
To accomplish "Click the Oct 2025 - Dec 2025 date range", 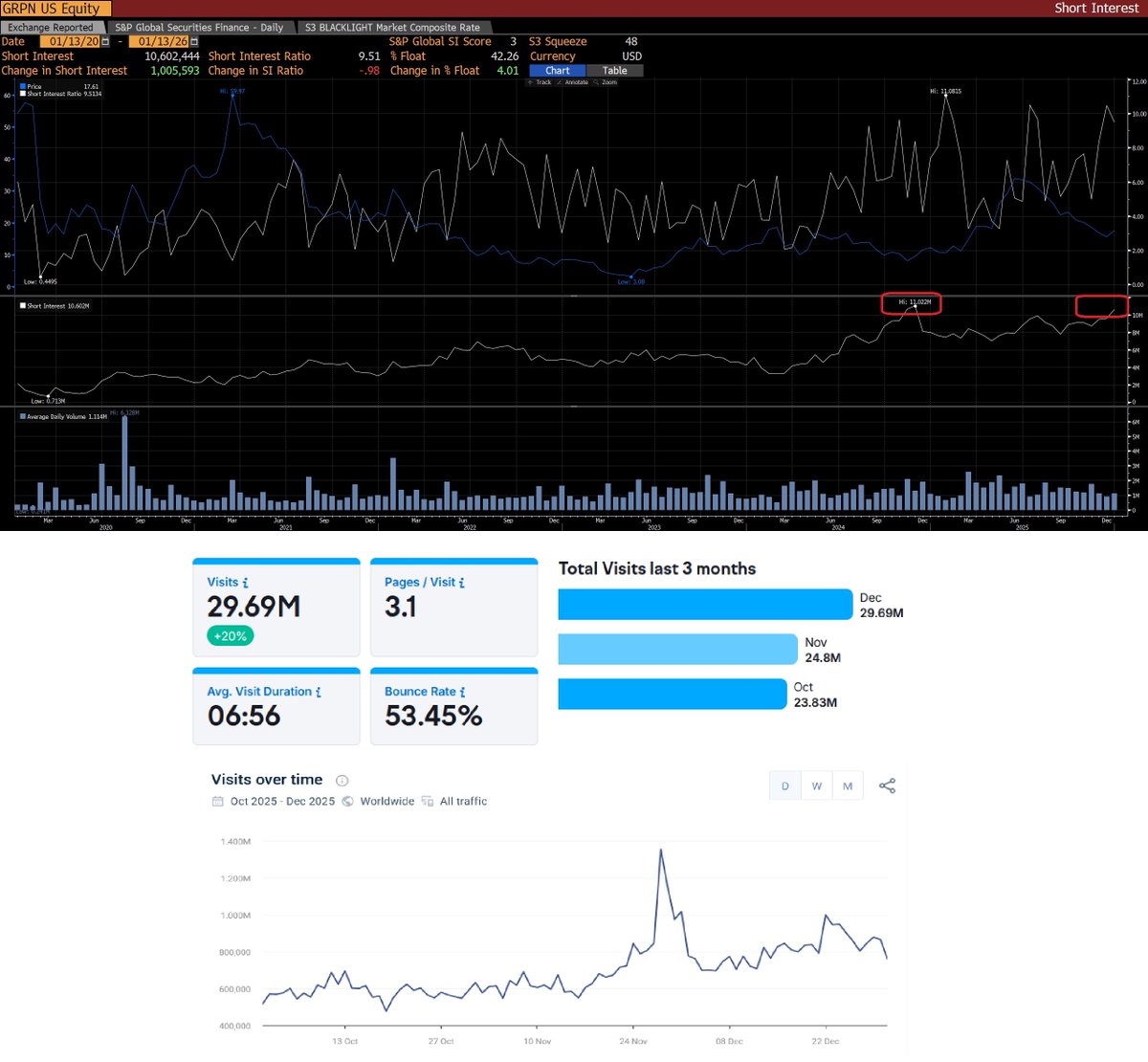I will [x=282, y=802].
